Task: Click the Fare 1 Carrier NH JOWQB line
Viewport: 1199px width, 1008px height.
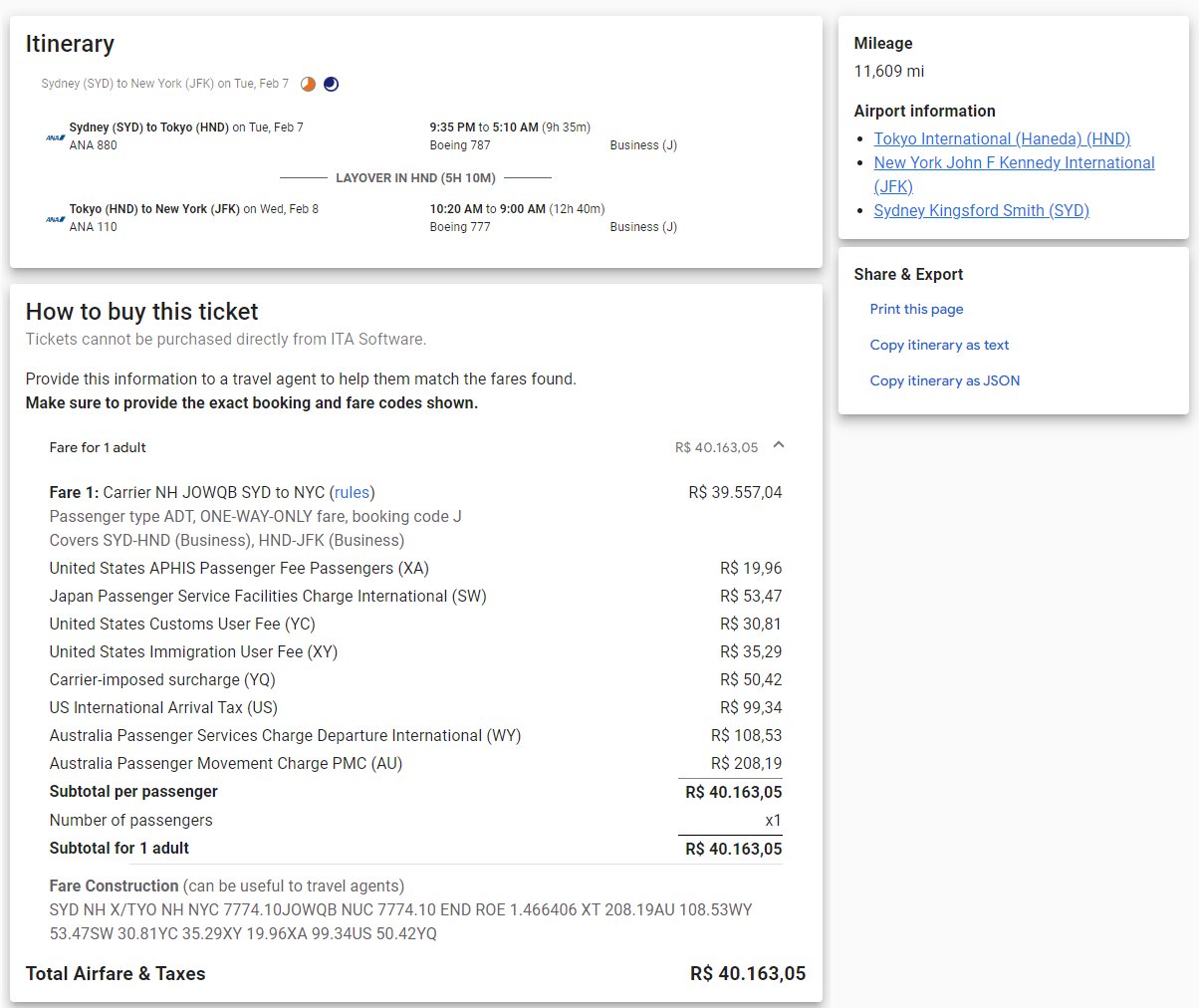Action: [x=212, y=492]
